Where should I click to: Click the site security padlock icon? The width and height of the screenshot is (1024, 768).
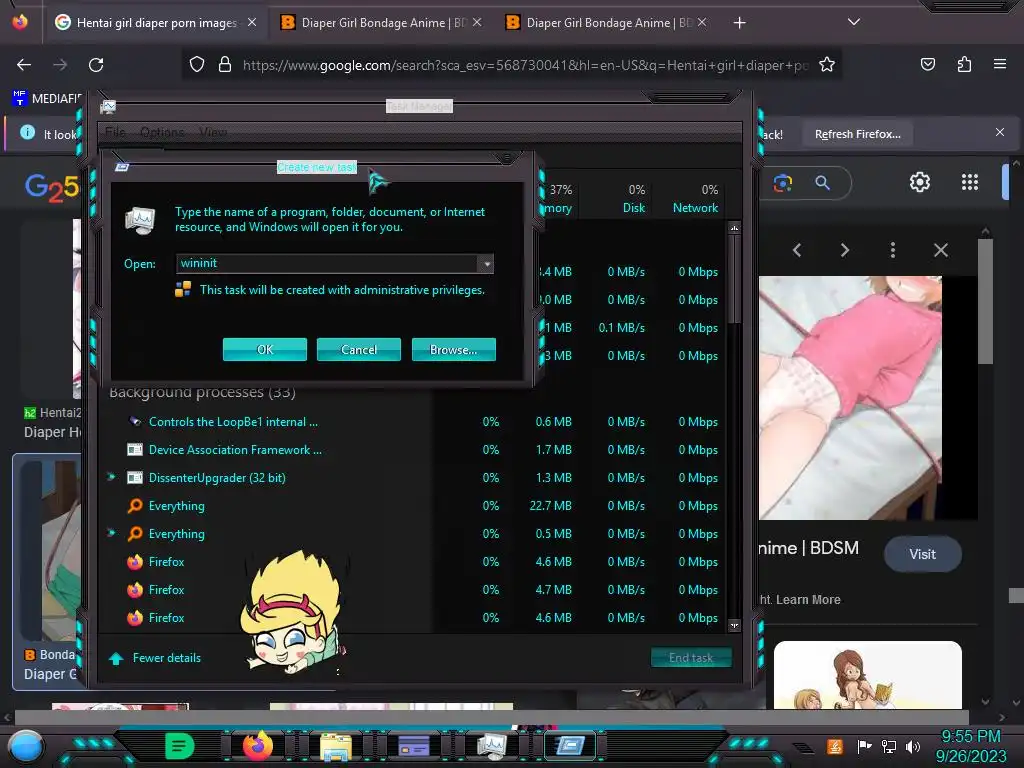click(x=225, y=65)
